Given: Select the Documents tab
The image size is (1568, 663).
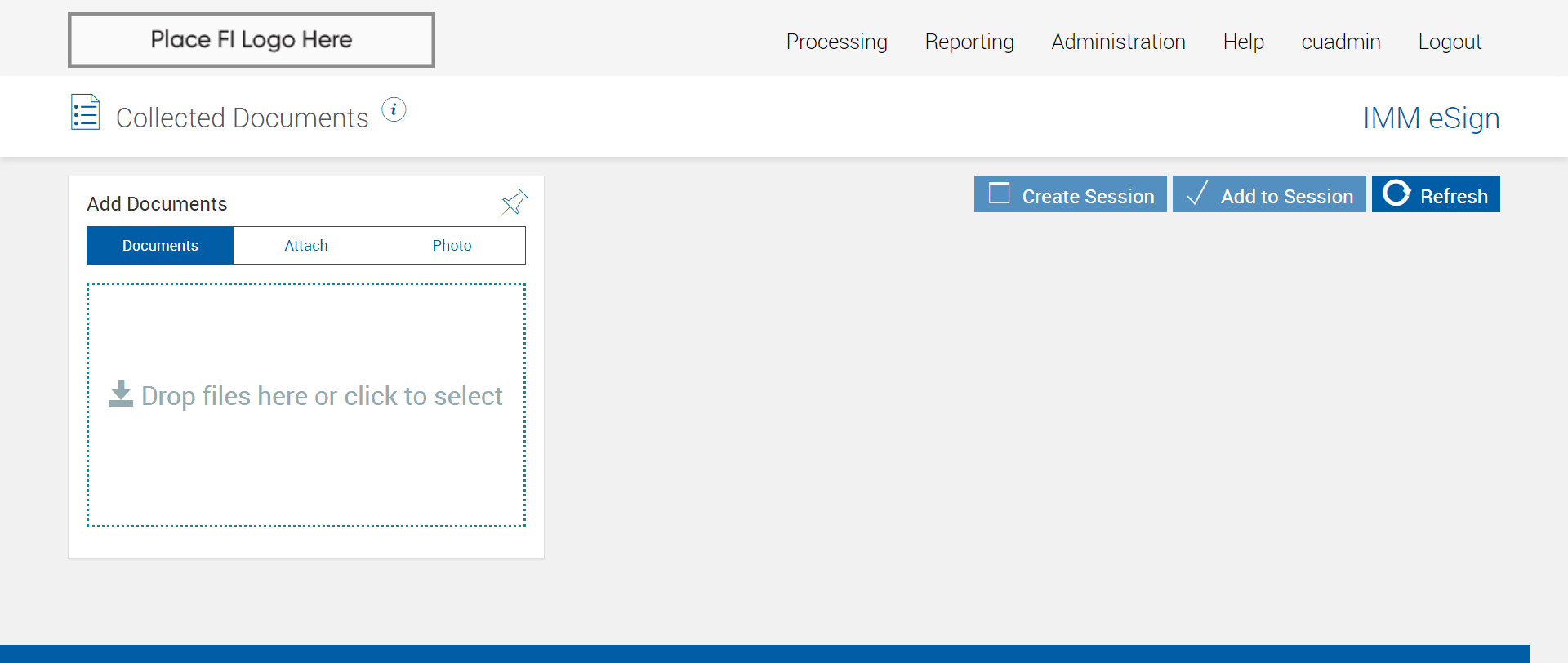Looking at the screenshot, I should pyautogui.click(x=160, y=245).
